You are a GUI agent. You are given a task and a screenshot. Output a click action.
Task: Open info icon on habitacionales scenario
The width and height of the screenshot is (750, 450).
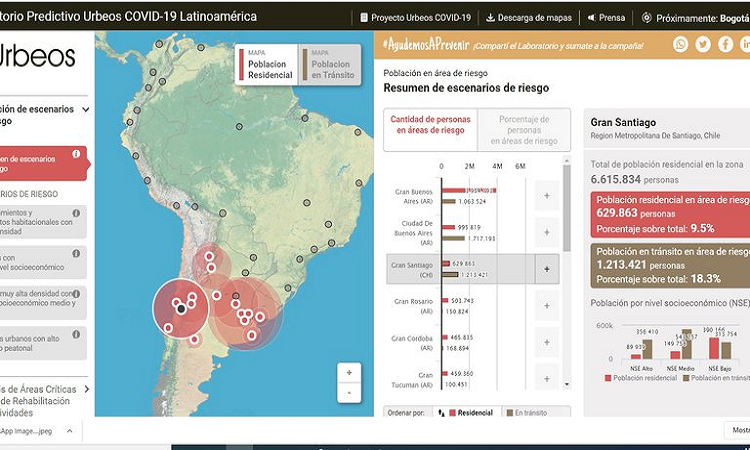pyautogui.click(x=76, y=213)
